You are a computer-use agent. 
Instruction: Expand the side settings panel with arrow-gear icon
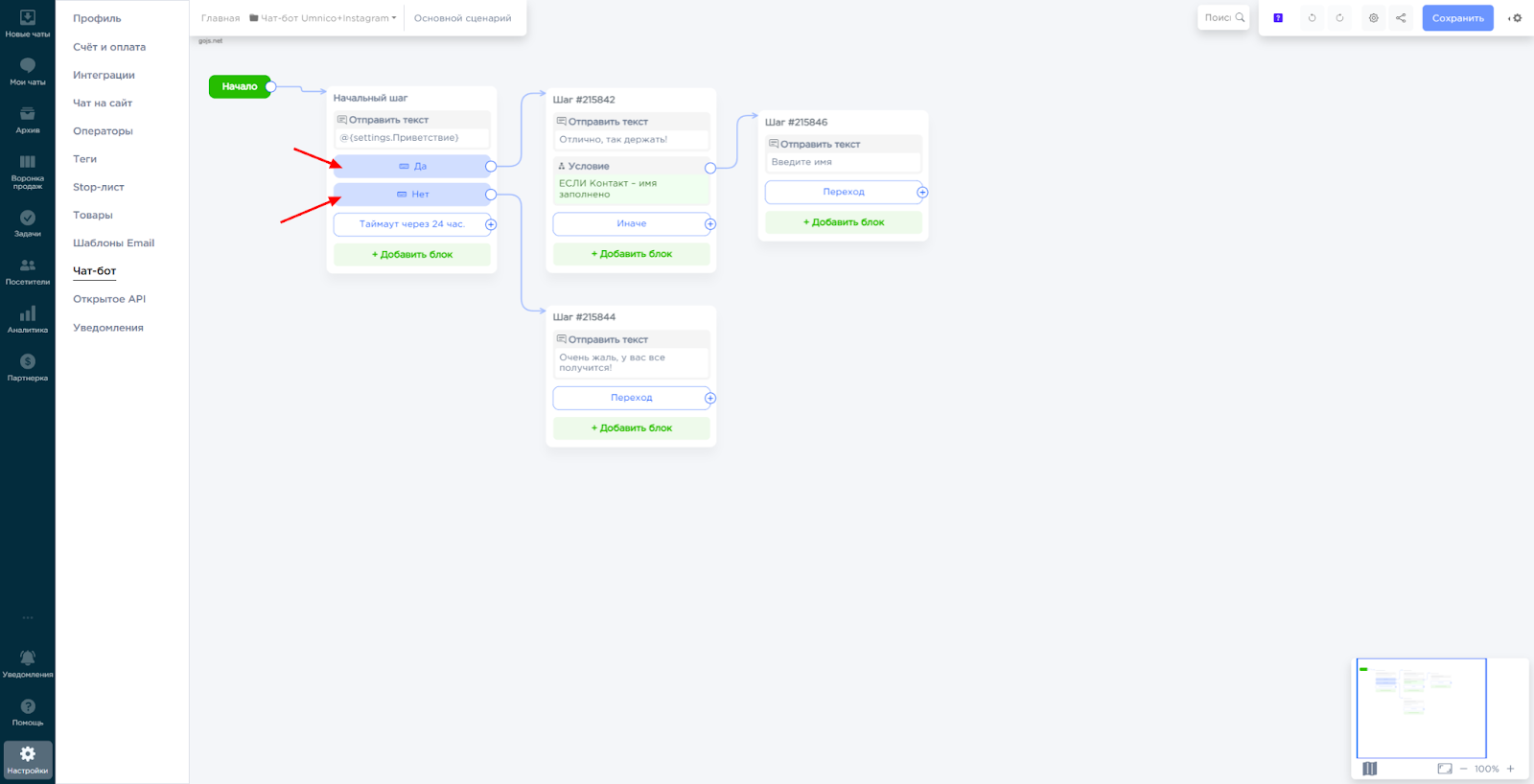(x=1515, y=18)
